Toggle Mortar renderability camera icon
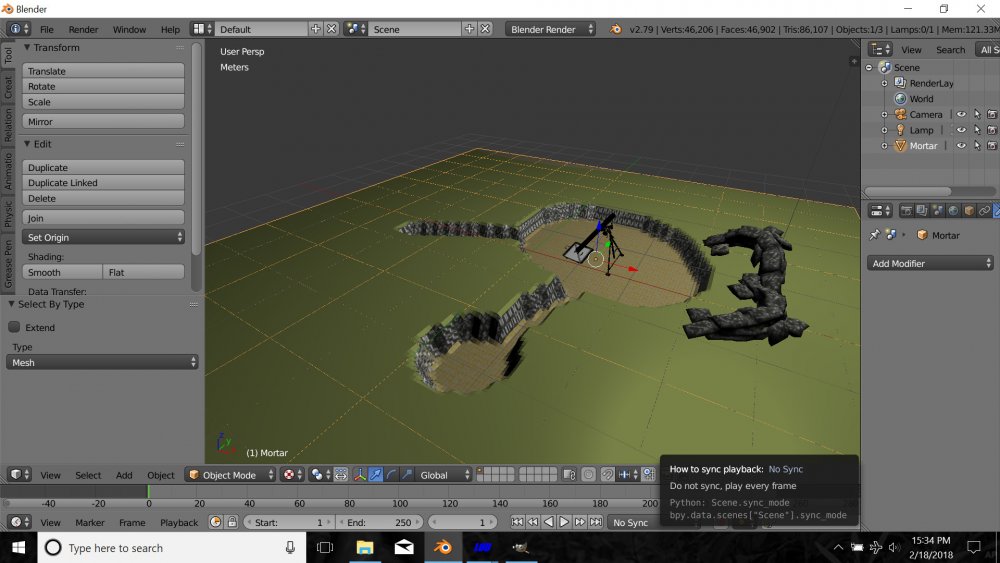Screen dimensions: 1000x563 coord(992,145)
